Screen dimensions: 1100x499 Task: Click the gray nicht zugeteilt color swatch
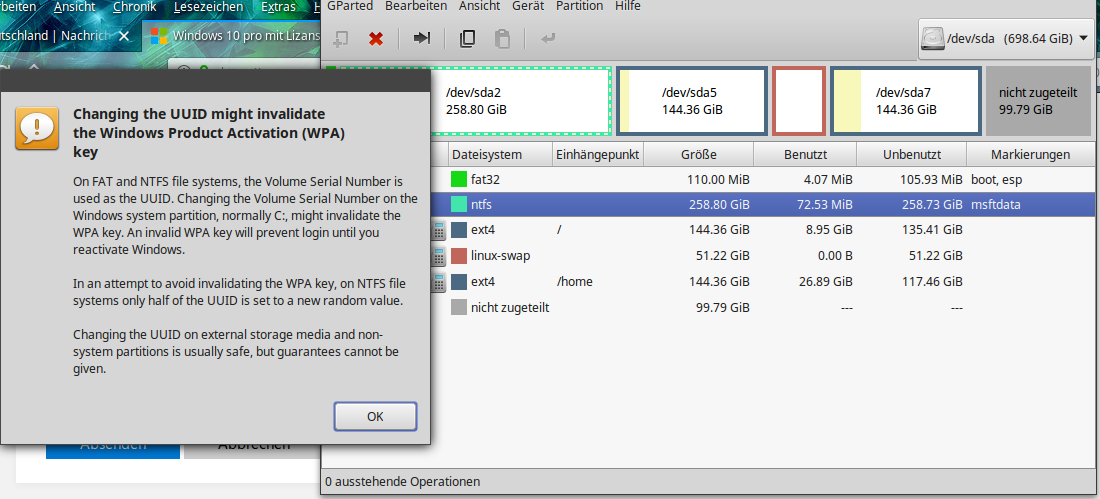(459, 307)
